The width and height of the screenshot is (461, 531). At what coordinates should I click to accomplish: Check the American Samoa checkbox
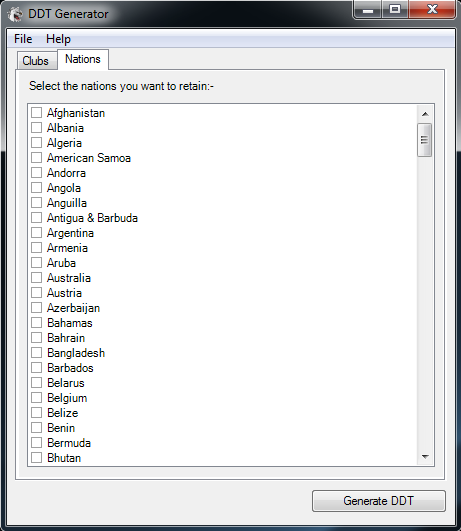tap(36, 157)
